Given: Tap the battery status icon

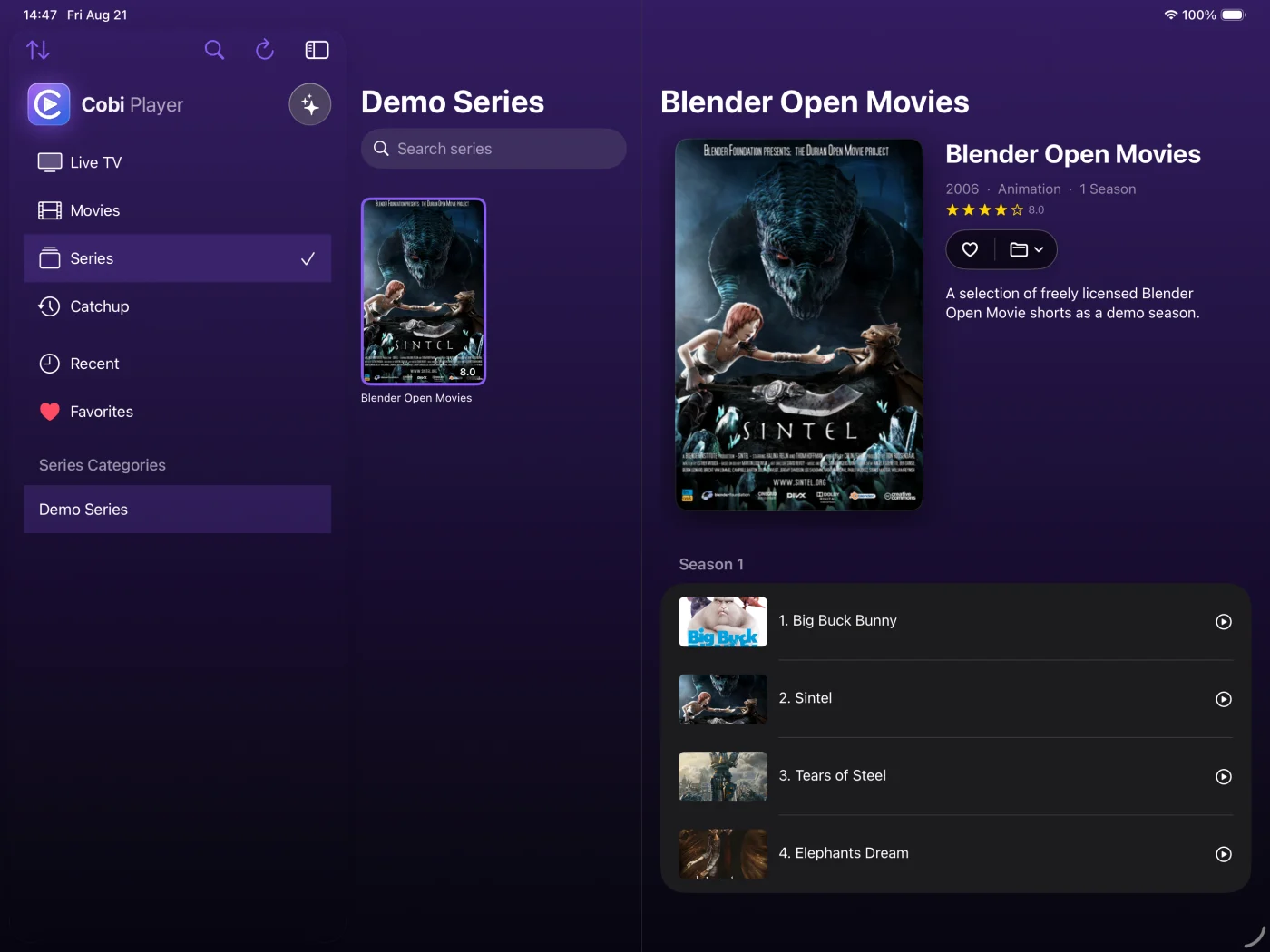Looking at the screenshot, I should point(1234,15).
